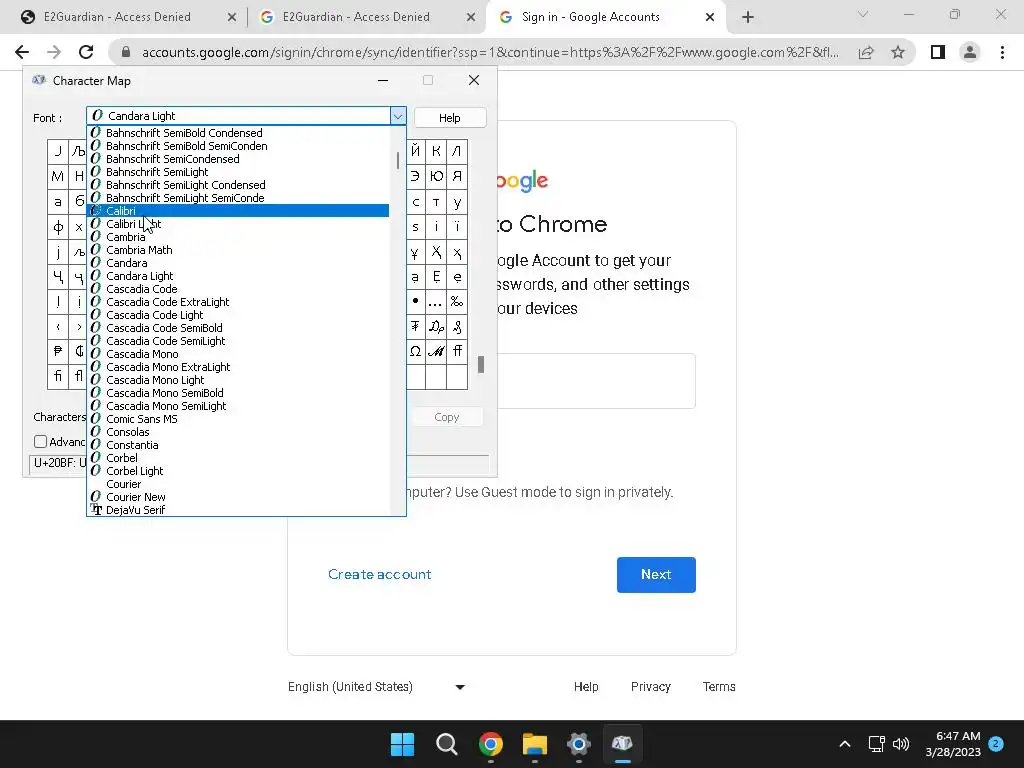
Task: Close the first E2Guardian tab
Action: [232, 18]
